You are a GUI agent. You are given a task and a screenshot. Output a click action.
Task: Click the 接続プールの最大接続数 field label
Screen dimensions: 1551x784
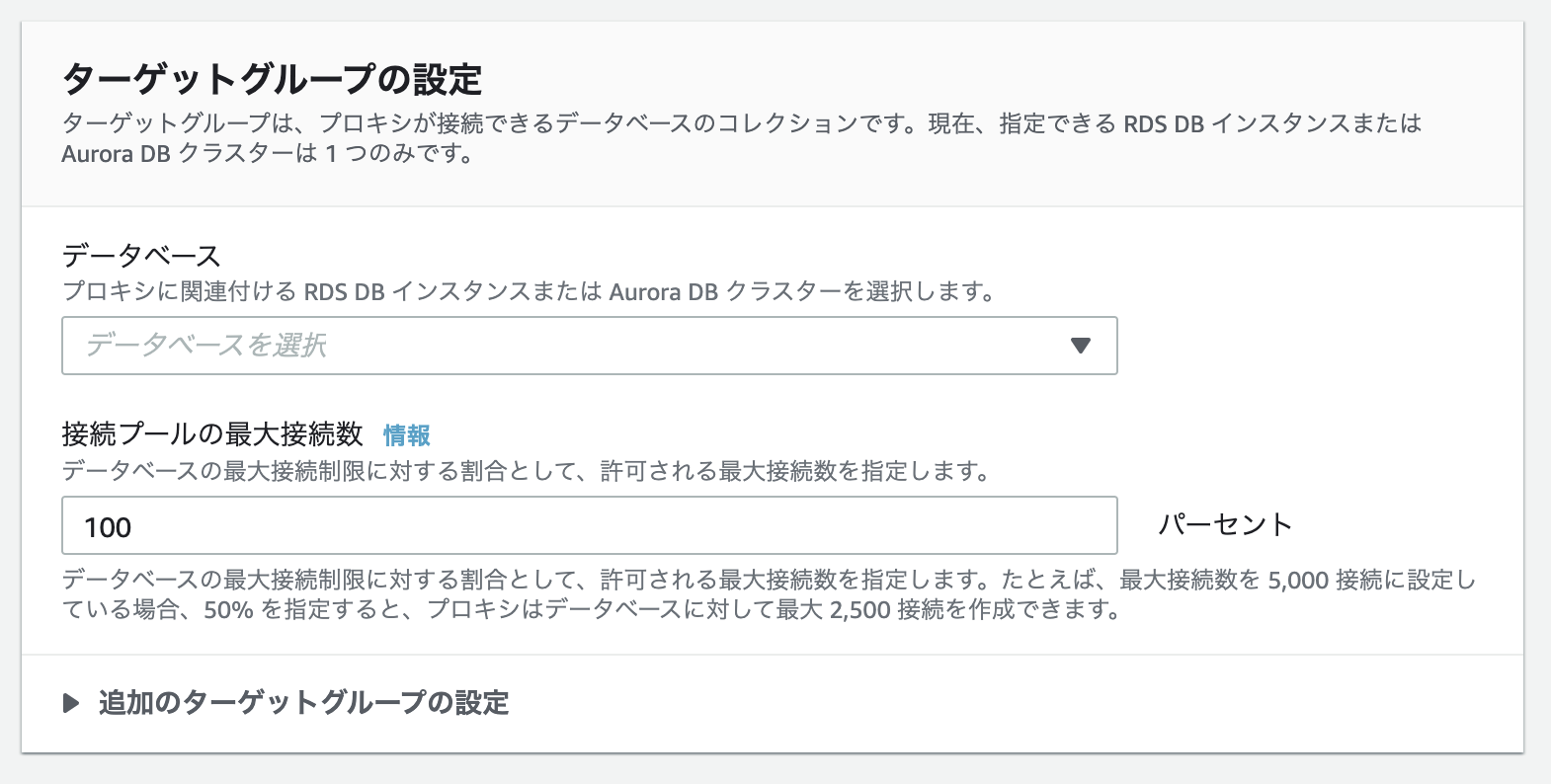click(214, 433)
